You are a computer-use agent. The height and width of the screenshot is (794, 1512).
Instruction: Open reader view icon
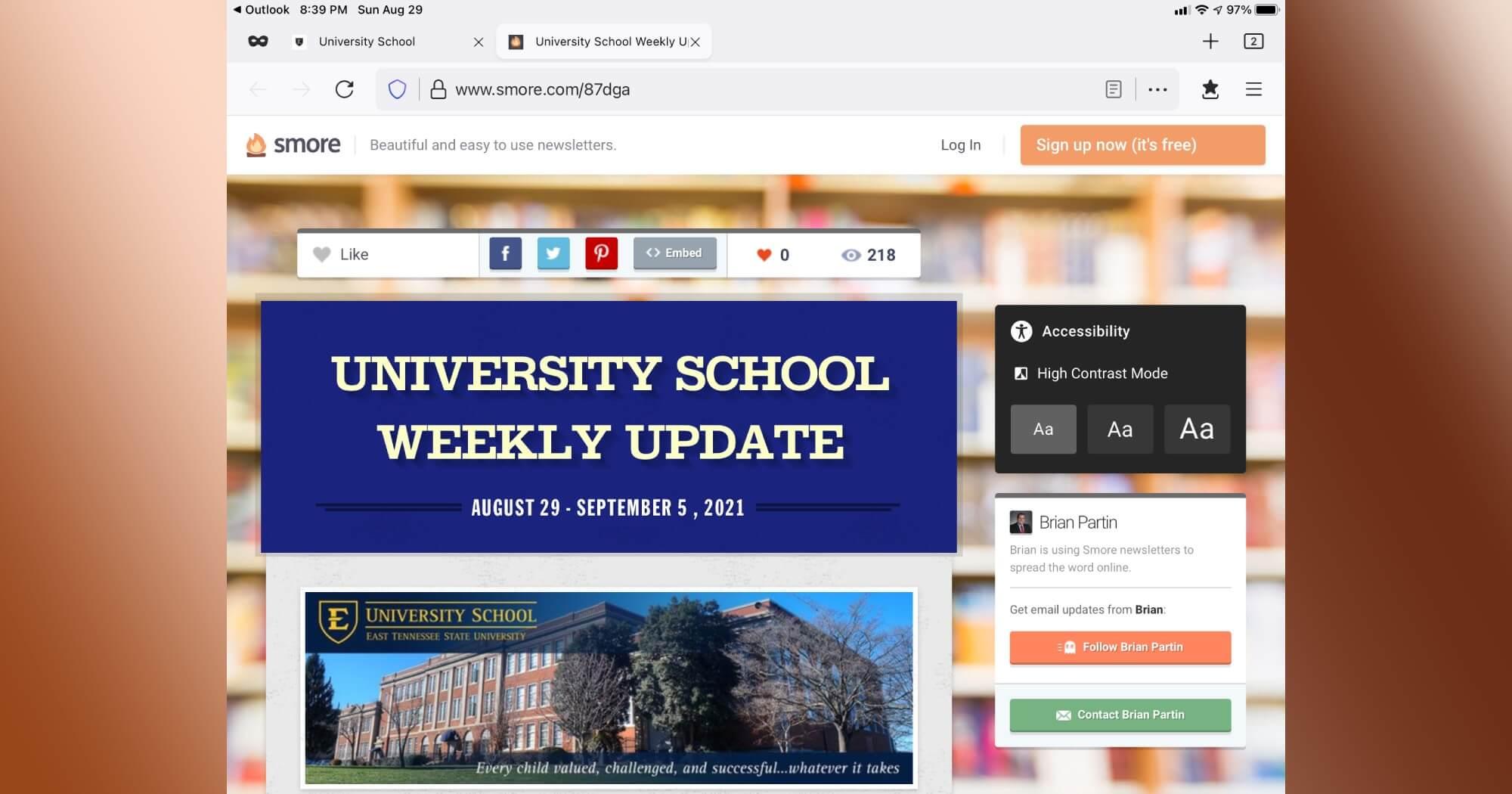coord(1113,89)
